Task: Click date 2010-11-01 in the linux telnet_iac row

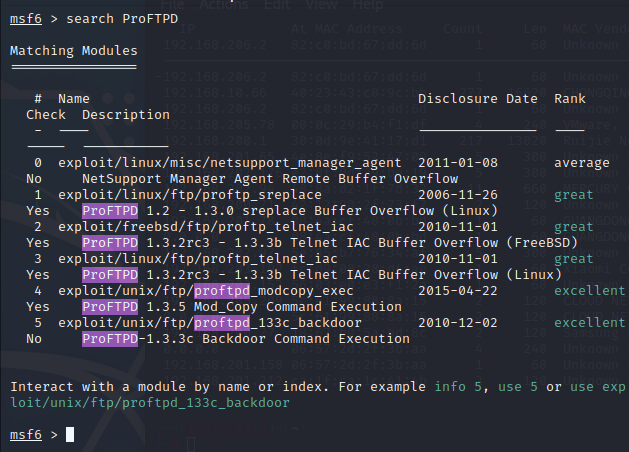Action: 458,259
